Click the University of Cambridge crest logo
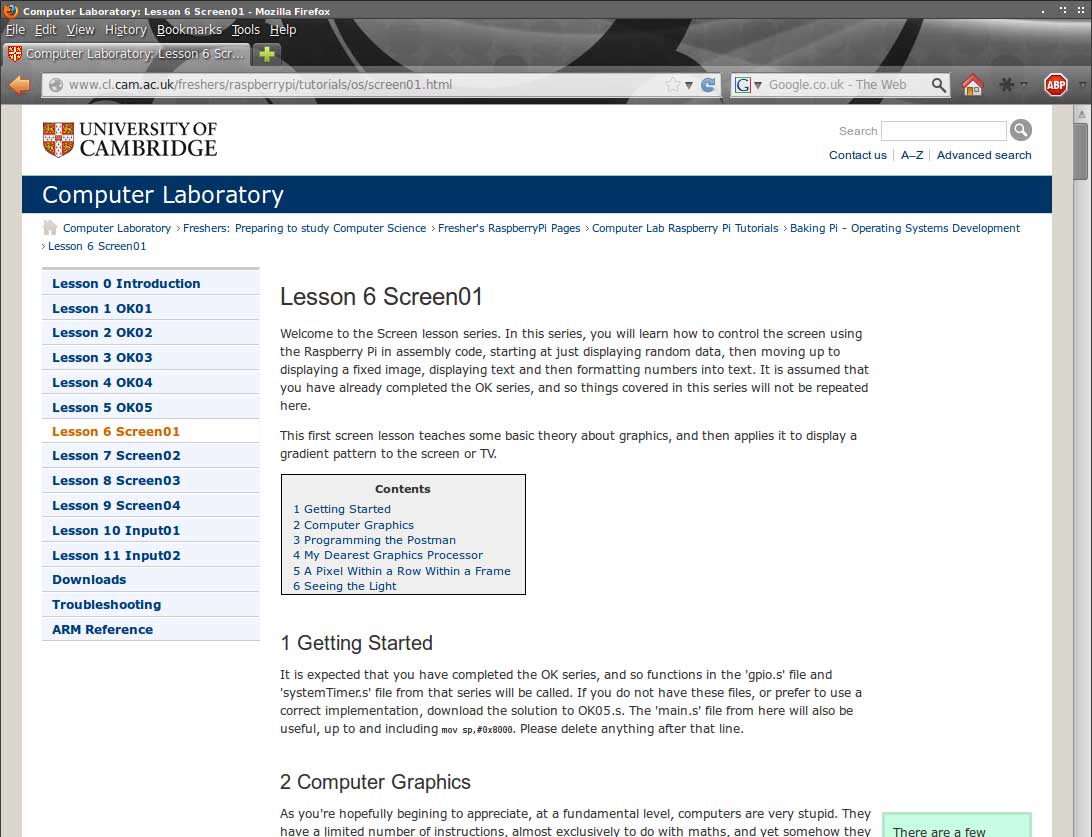 click(58, 139)
